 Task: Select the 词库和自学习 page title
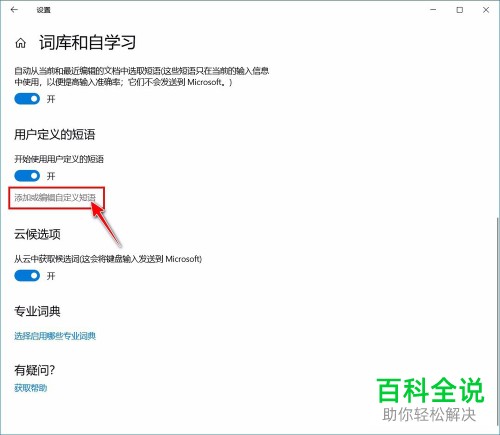tap(87, 43)
